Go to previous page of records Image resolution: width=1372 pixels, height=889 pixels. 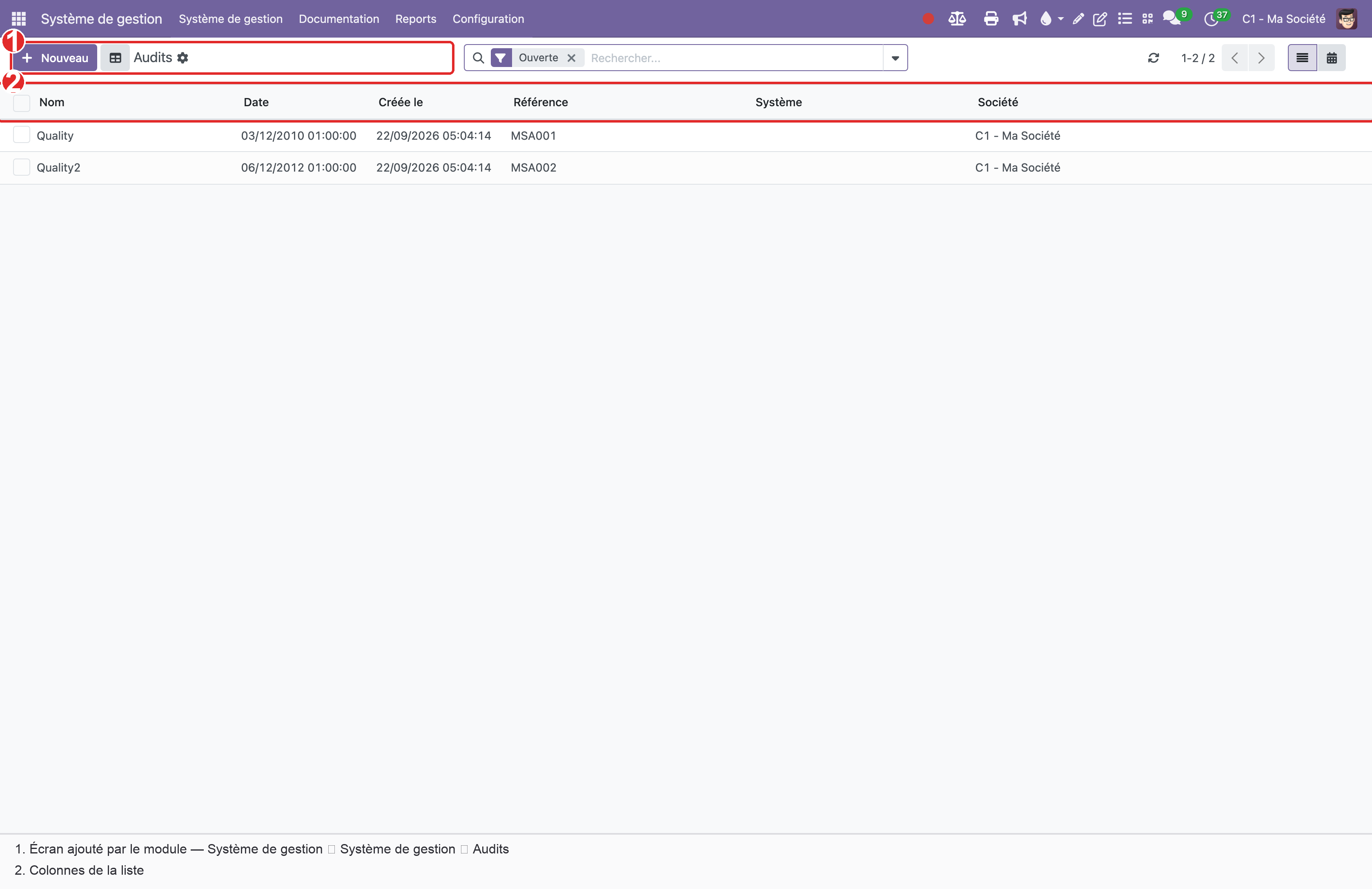coord(1235,58)
